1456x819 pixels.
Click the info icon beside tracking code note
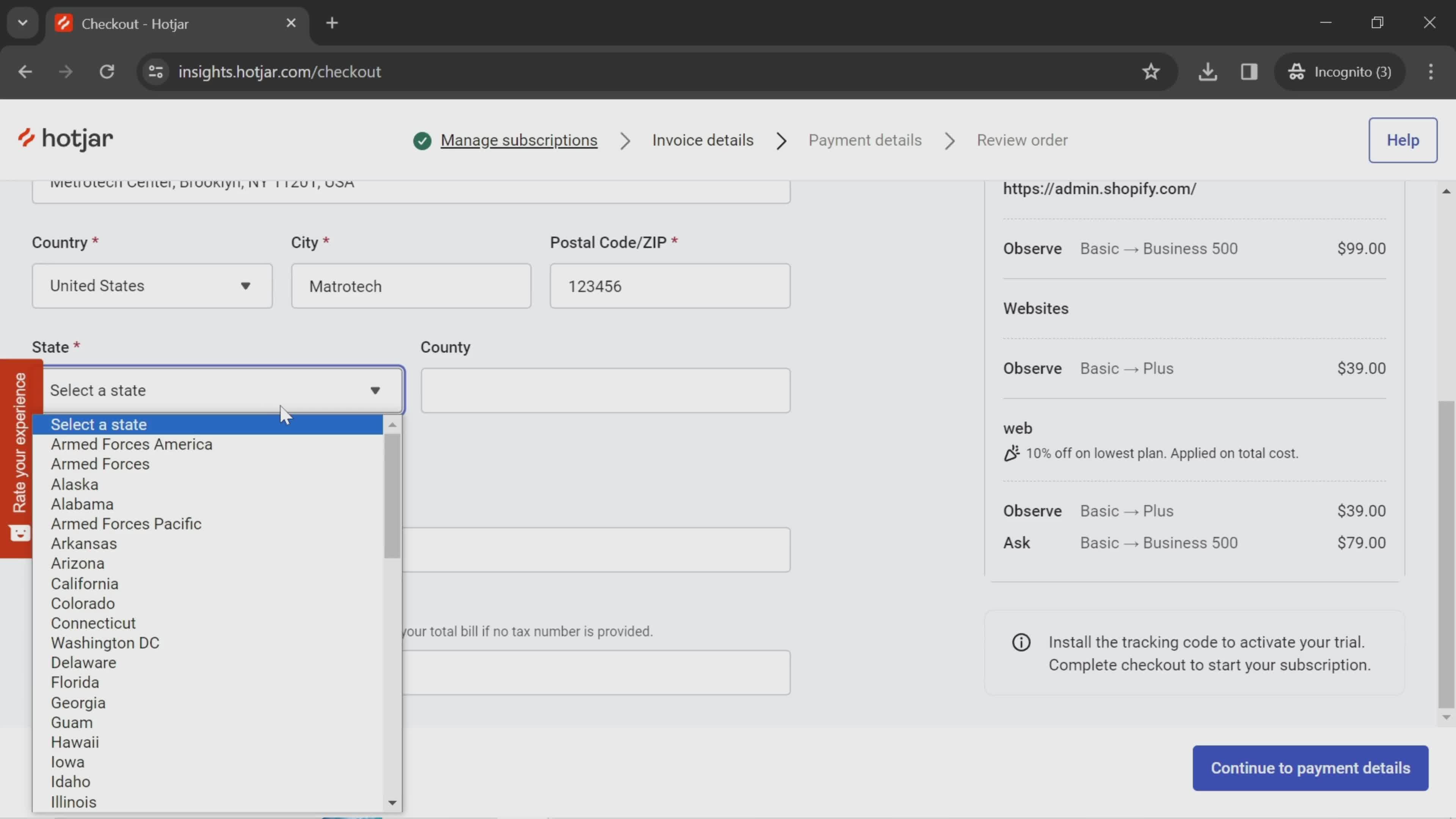1021,643
